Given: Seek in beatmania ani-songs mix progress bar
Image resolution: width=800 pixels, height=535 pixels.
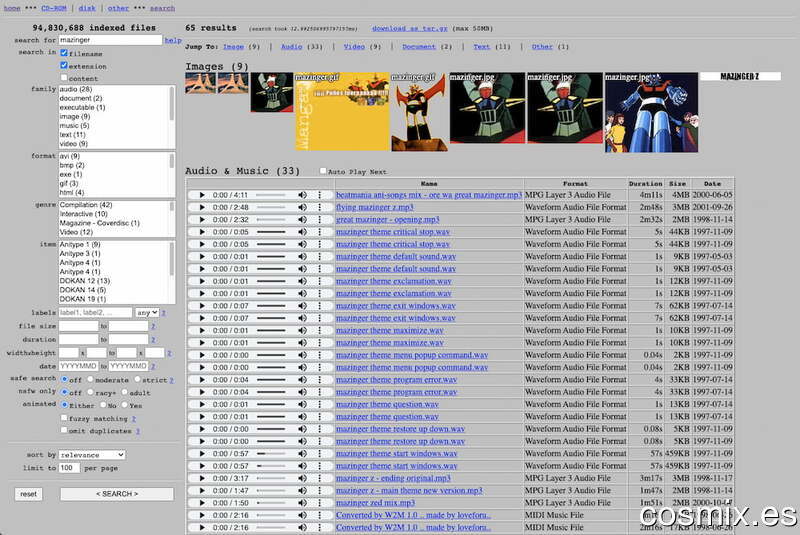Looking at the screenshot, I should point(271,195).
